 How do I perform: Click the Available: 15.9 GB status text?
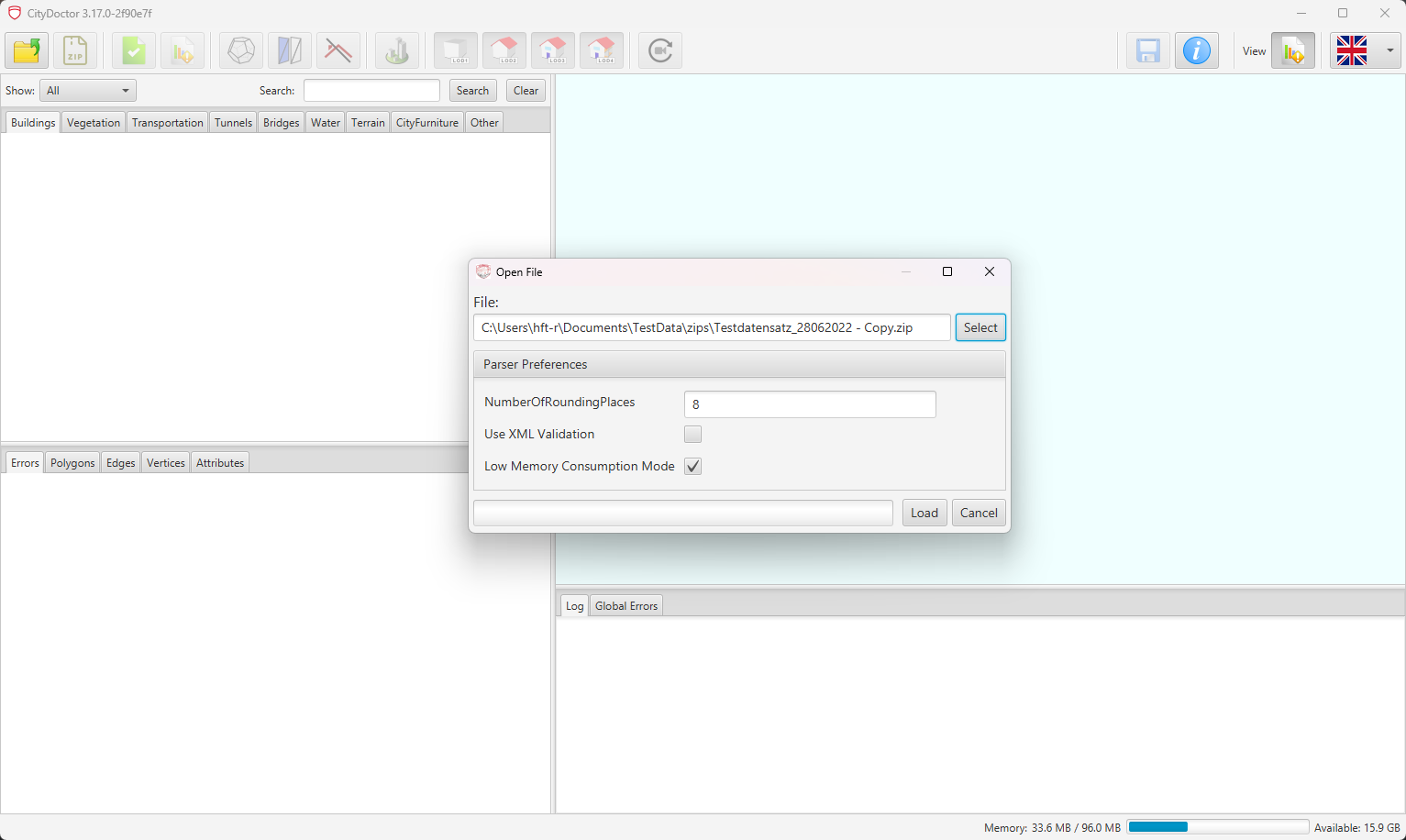click(1356, 828)
